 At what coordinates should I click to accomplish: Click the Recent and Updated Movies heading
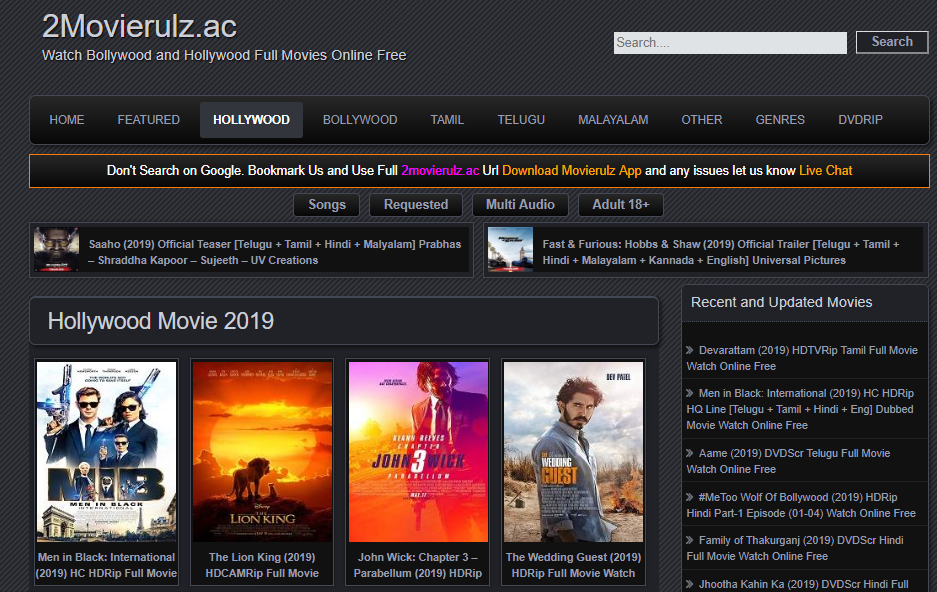tap(782, 302)
